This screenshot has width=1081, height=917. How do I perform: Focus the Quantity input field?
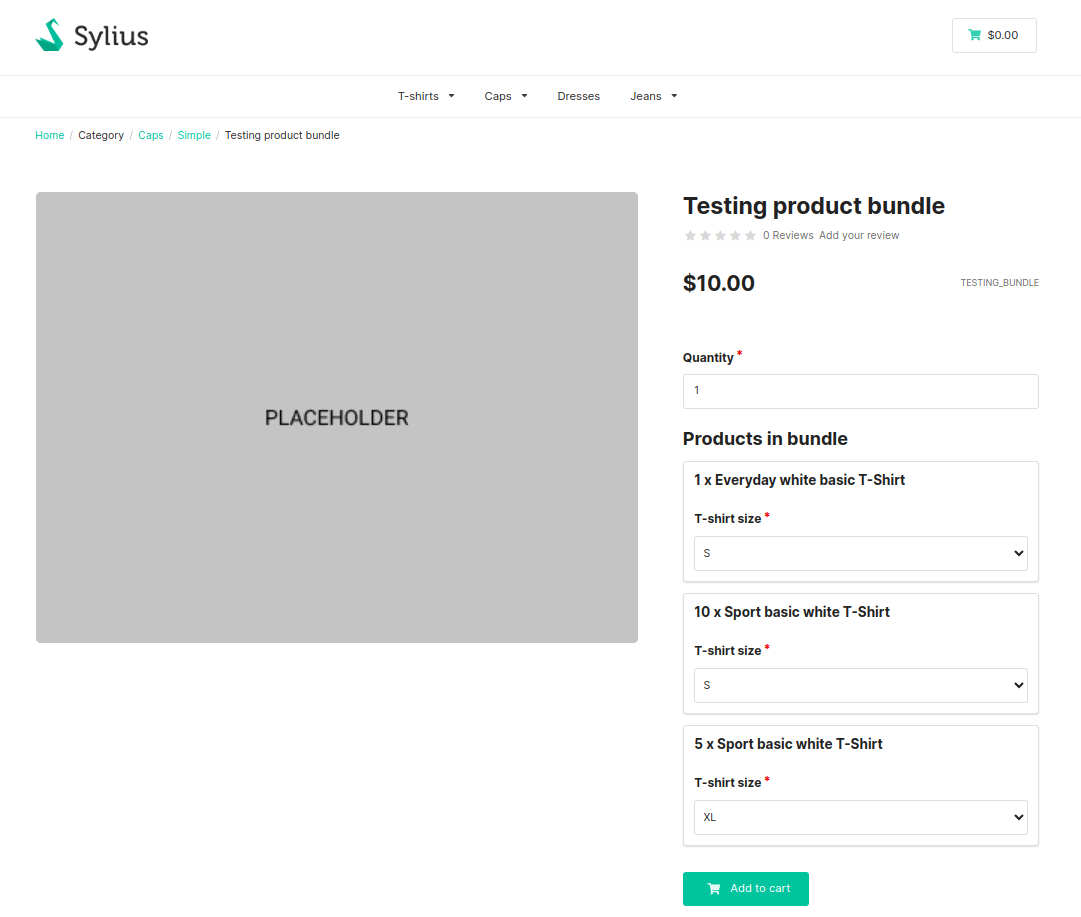(x=860, y=391)
